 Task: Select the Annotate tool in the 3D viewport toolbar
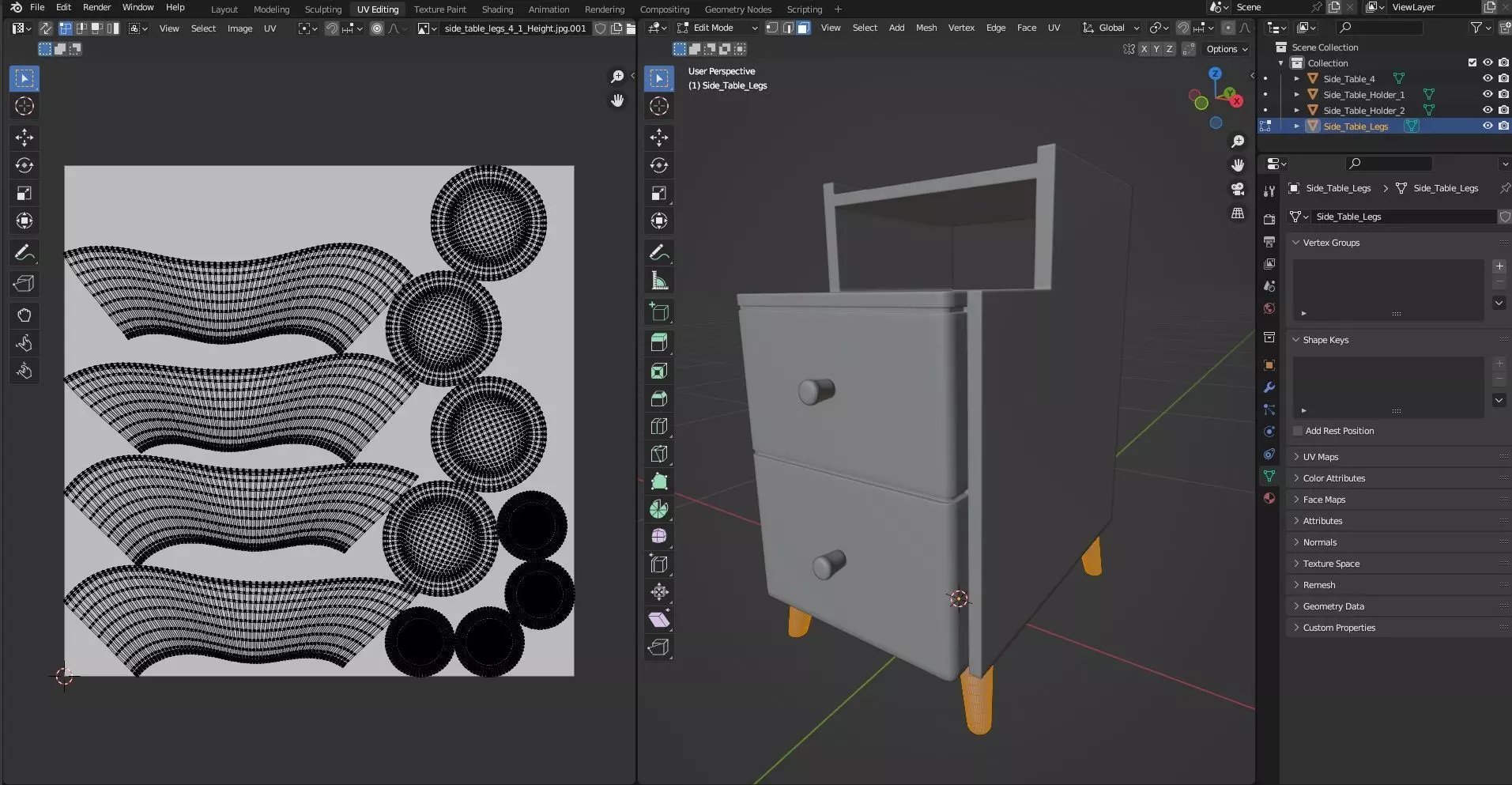pos(659,253)
